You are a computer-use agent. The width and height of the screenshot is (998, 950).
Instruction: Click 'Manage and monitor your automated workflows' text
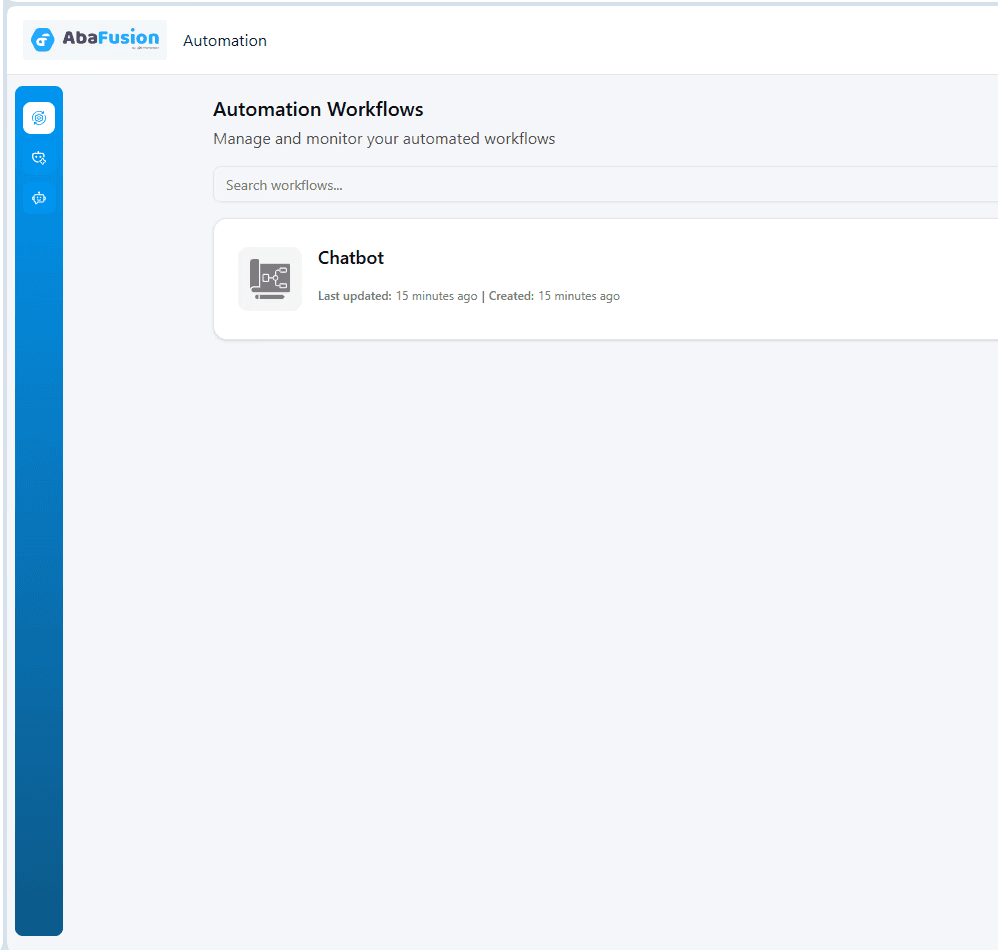click(384, 139)
